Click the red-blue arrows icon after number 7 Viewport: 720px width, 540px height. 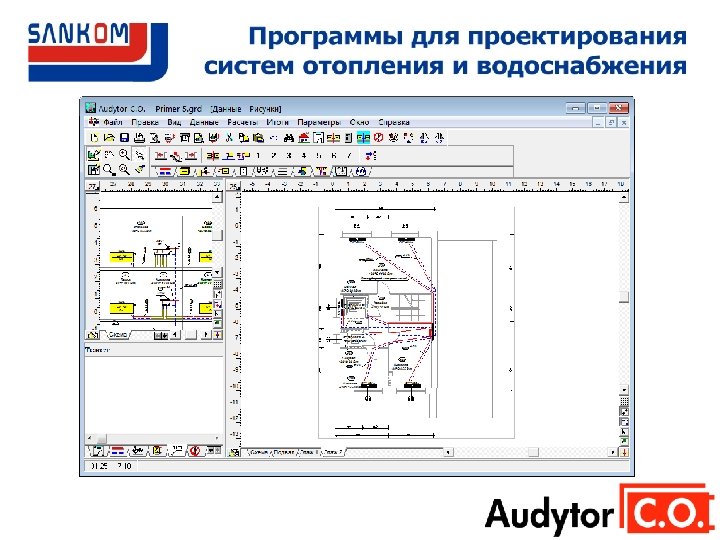[x=370, y=155]
